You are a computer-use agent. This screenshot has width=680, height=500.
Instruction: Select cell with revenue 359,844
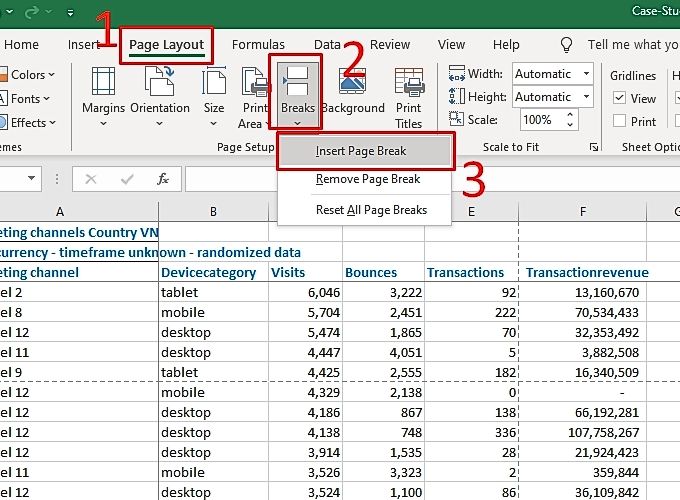pyautogui.click(x=583, y=472)
